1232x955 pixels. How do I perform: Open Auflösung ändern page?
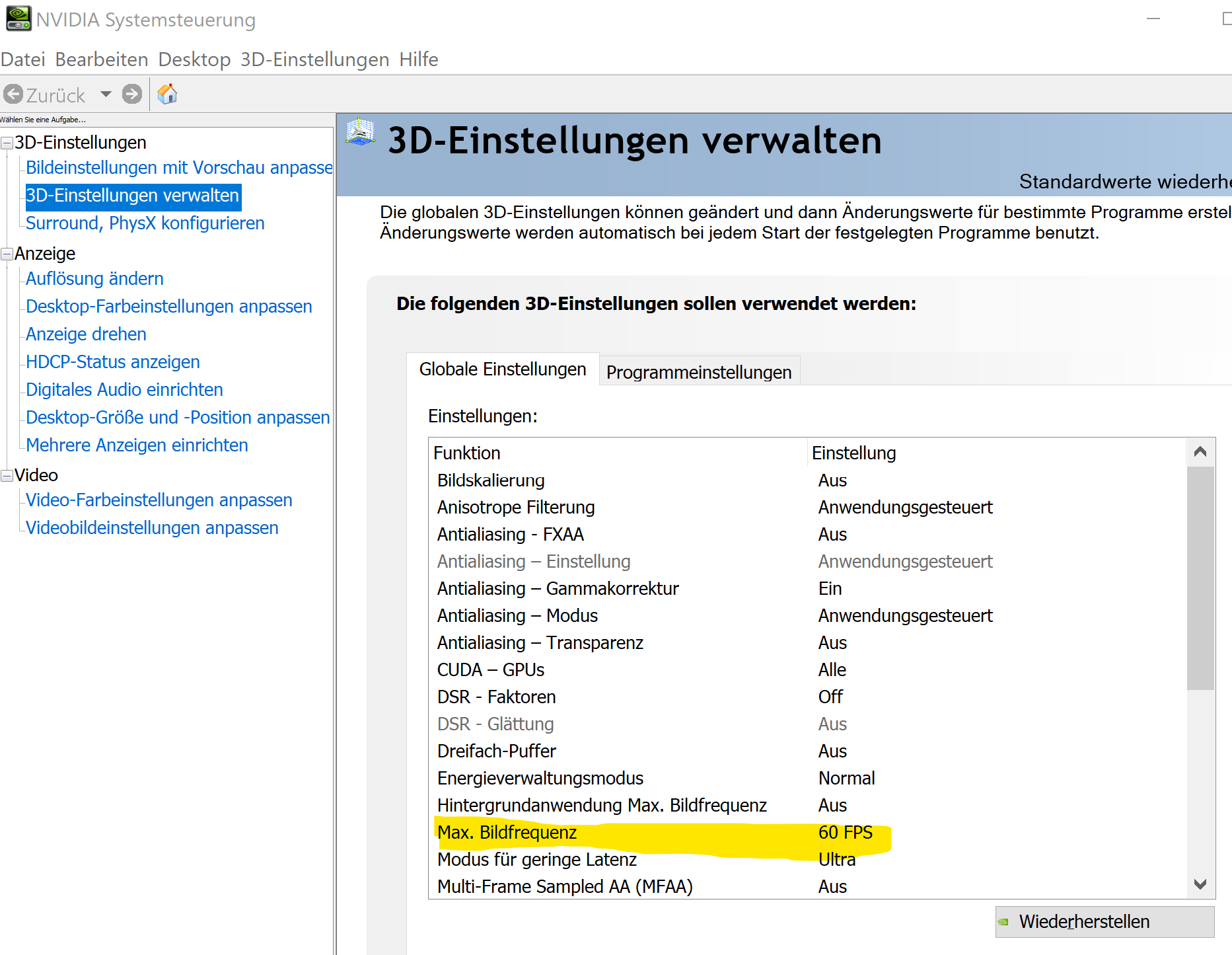pyautogui.click(x=94, y=279)
